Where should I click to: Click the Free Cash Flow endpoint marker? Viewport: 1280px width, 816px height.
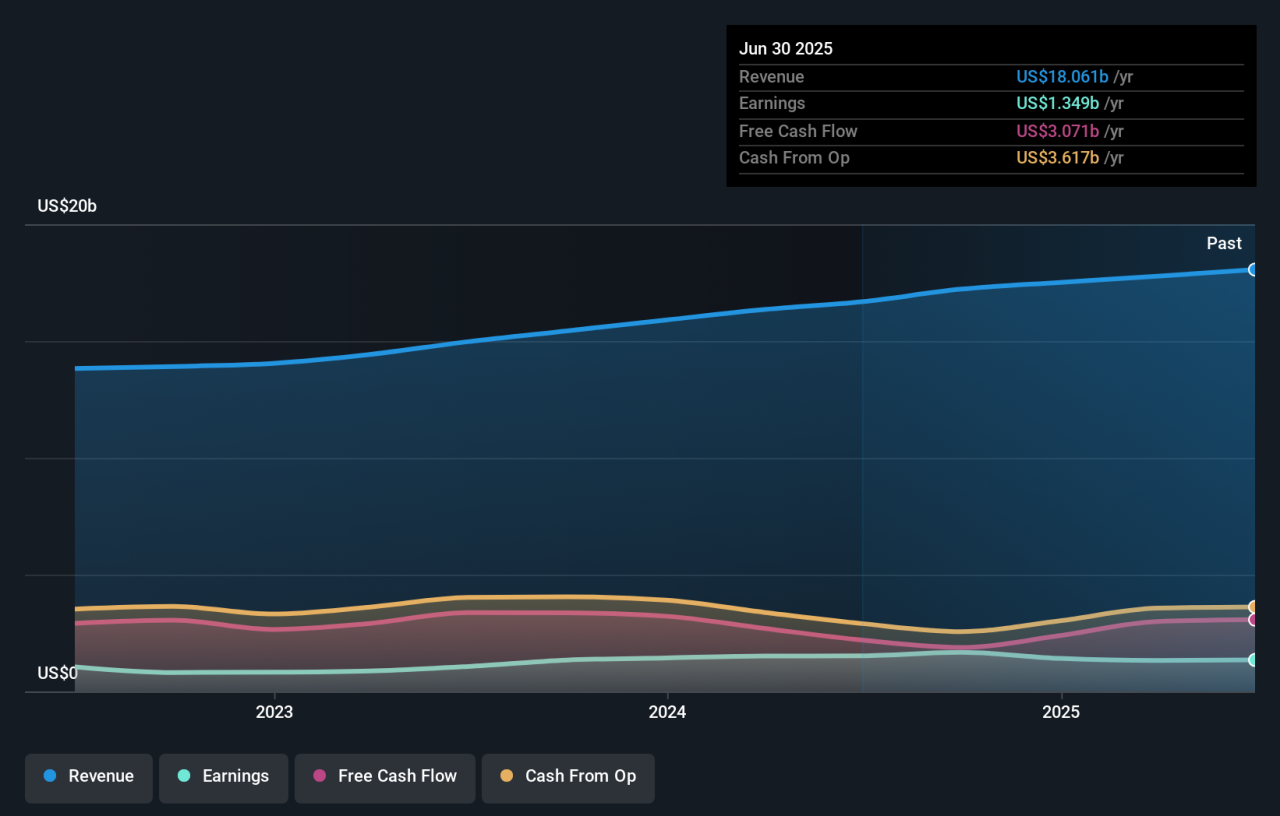(1253, 620)
